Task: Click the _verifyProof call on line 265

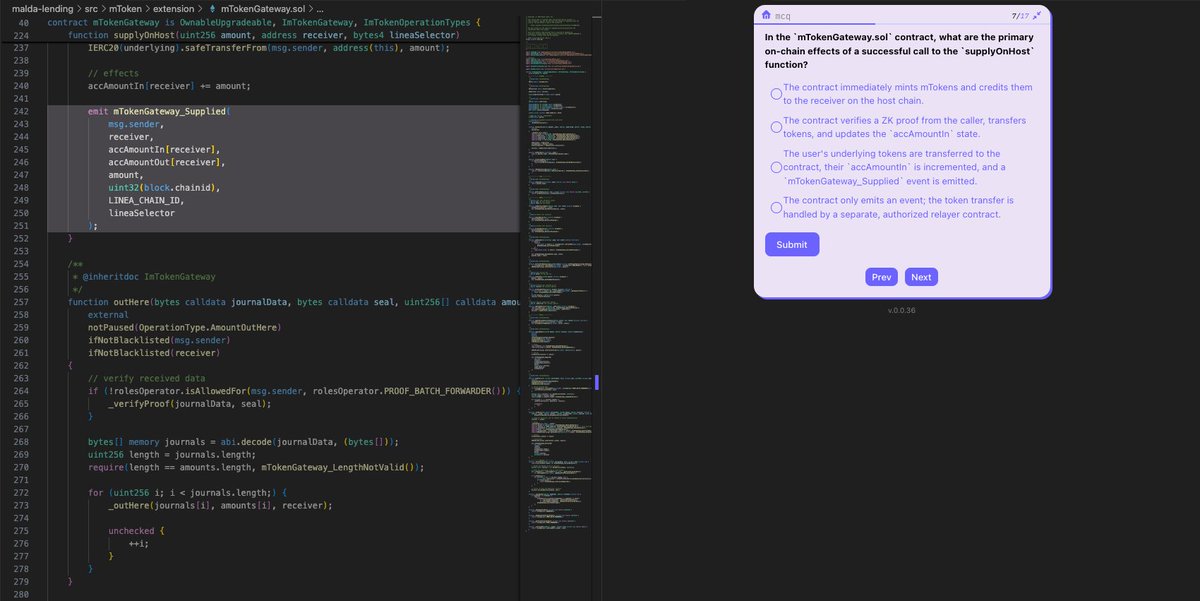Action: point(189,403)
